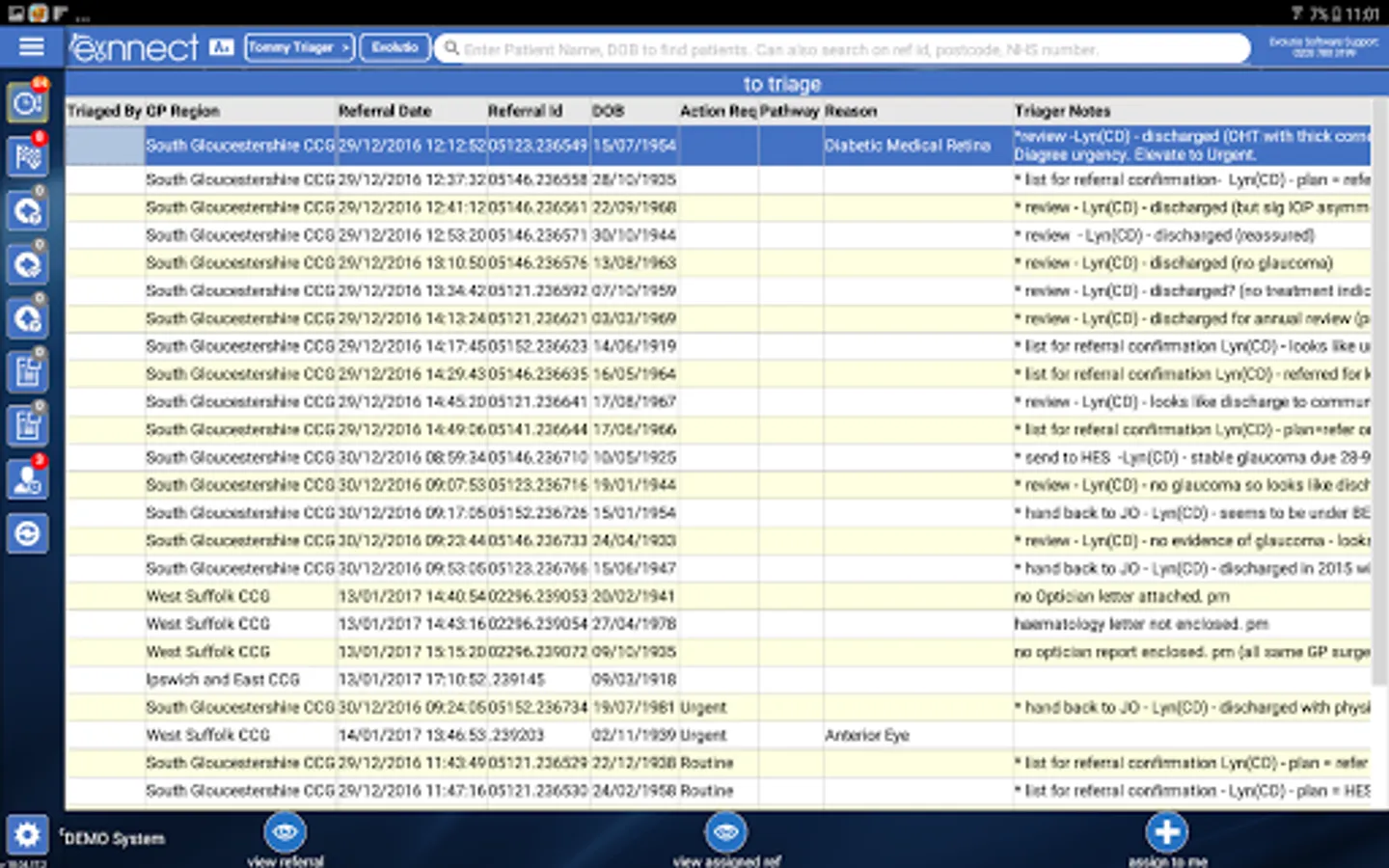Click the magnifier icon in search bar
Screen dimensions: 1389x868
point(450,48)
